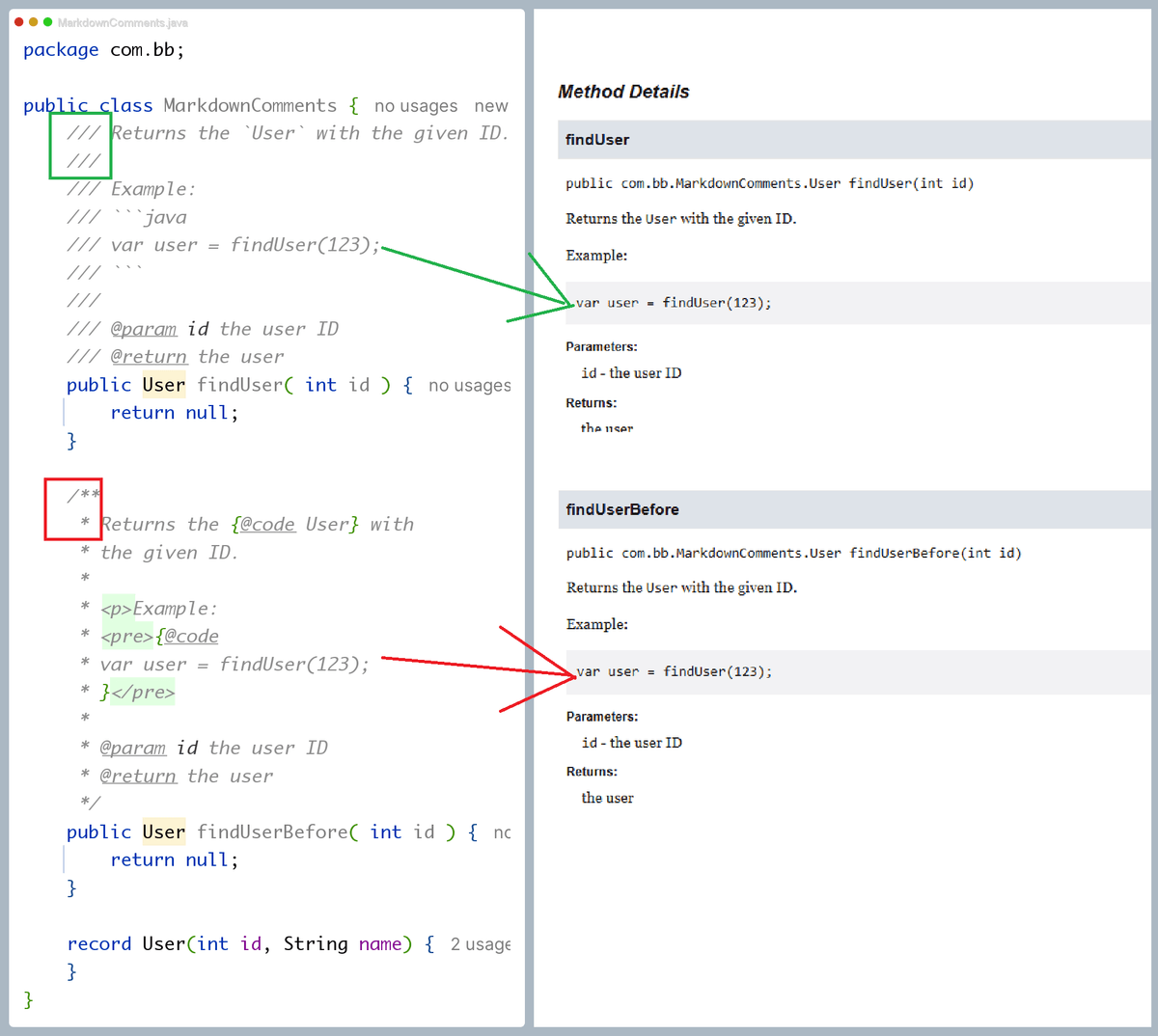Click '/// Example:' markdown comment line
The height and width of the screenshot is (1036, 1158).
pyautogui.click(x=131, y=189)
